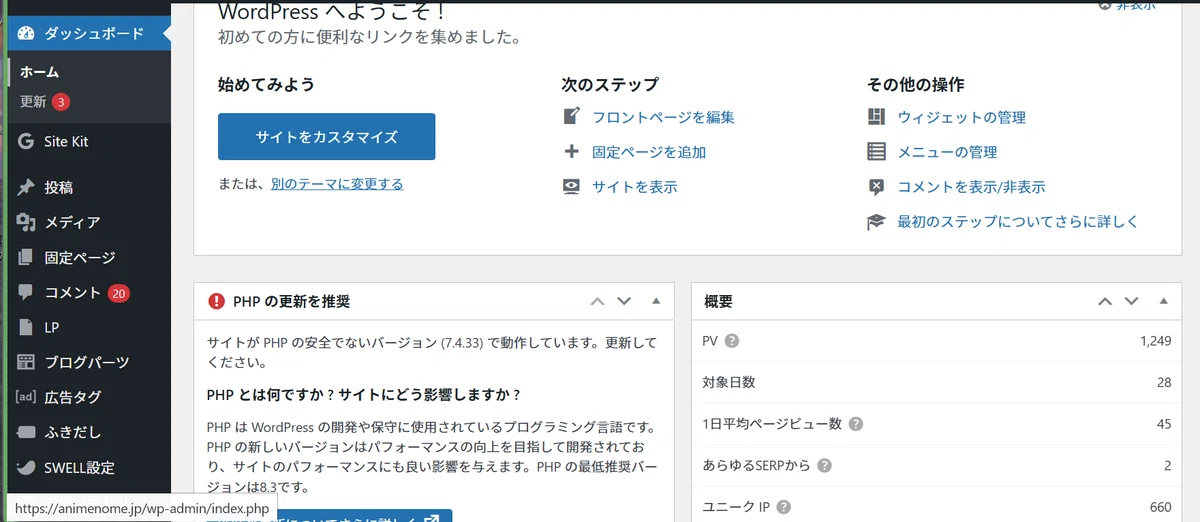This screenshot has height=522, width=1200.
Task: Click the menu list icon beside メニューの管理
Action: point(877,152)
